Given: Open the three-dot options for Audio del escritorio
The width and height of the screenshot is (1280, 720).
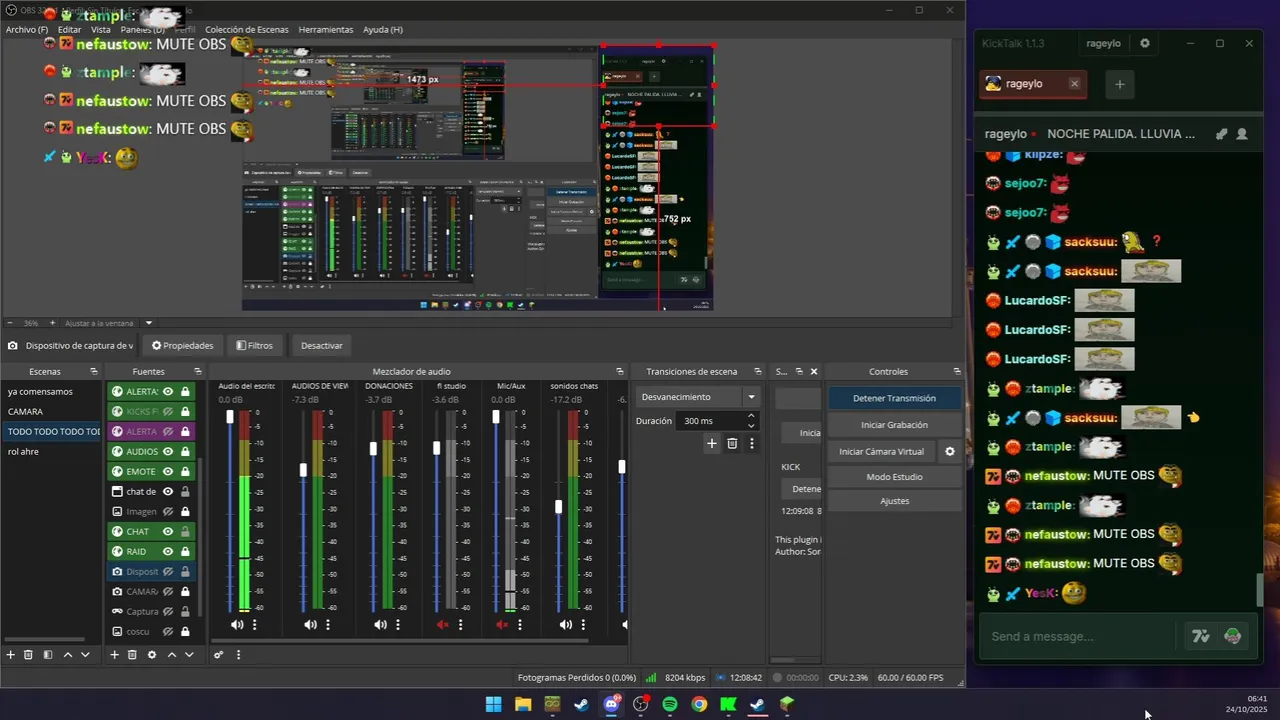Looking at the screenshot, I should click(255, 625).
